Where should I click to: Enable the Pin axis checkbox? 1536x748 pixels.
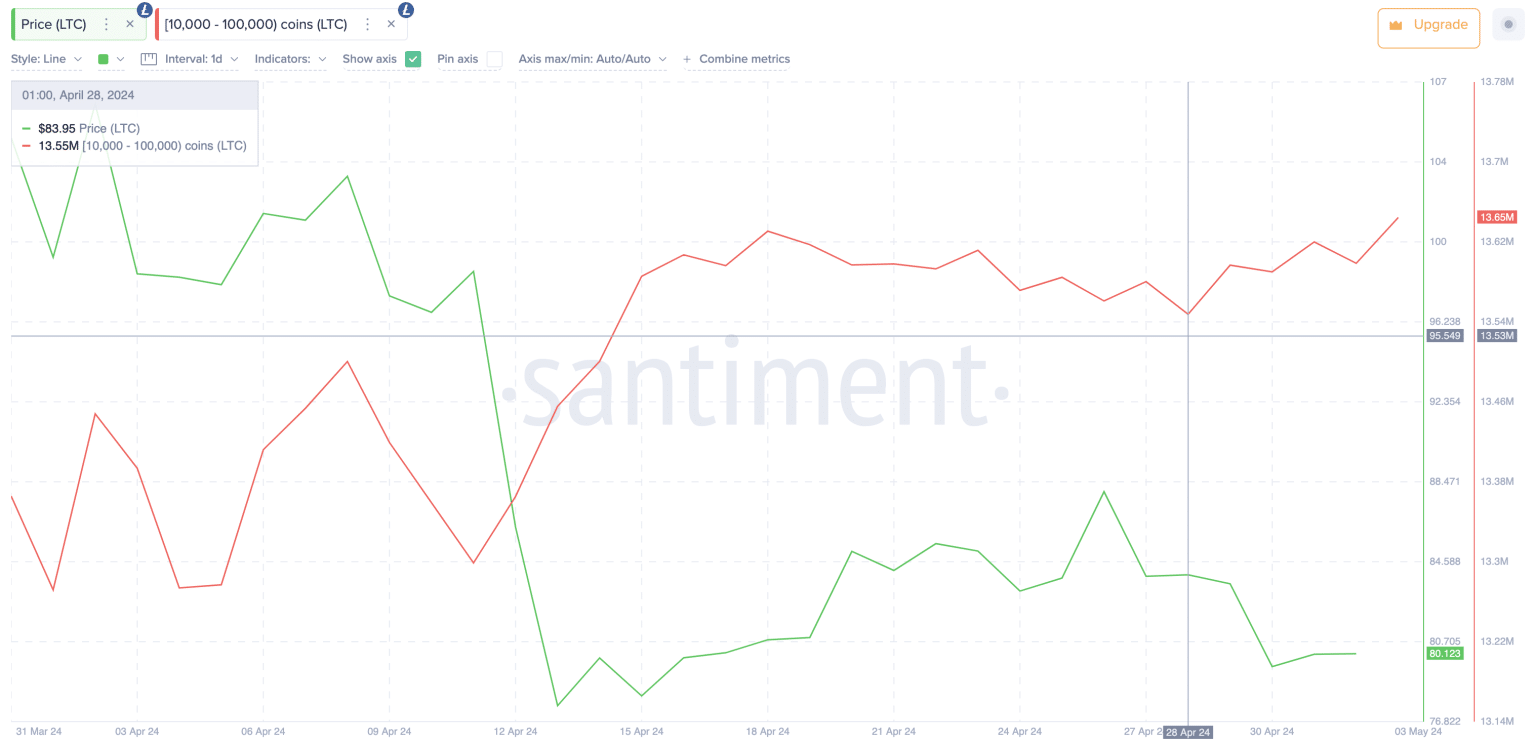(494, 59)
